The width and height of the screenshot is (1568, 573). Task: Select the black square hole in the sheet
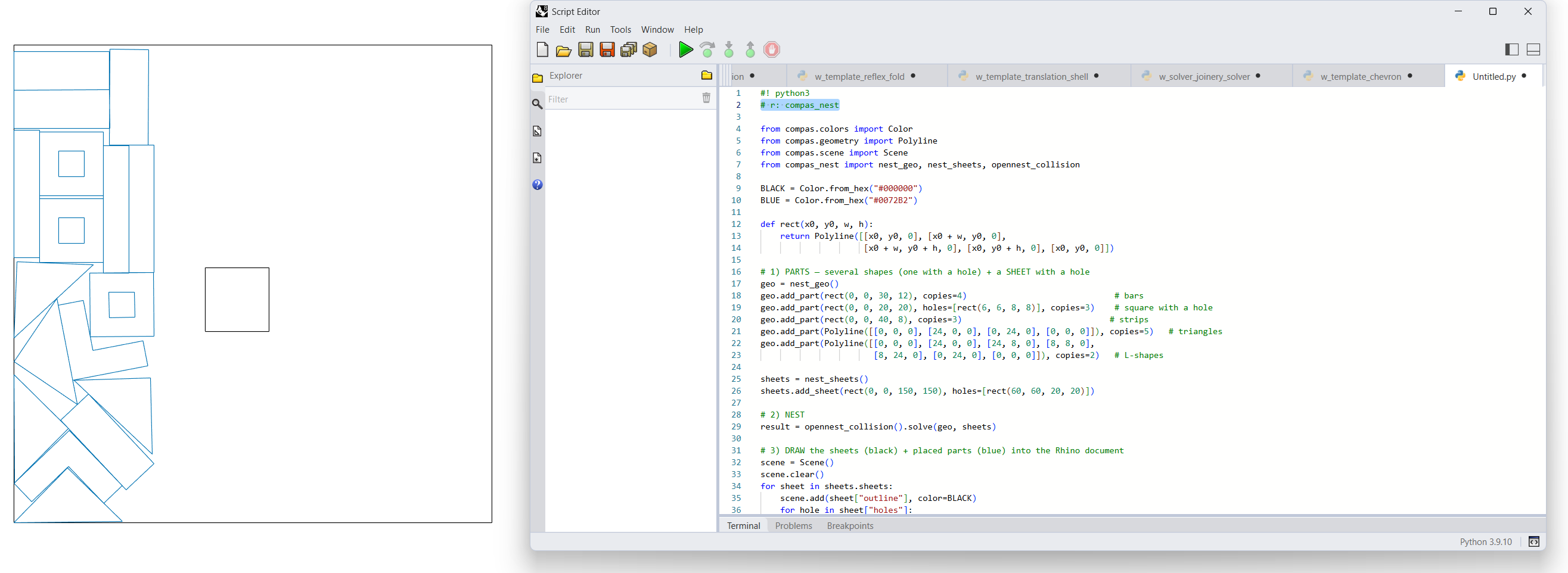(237, 299)
